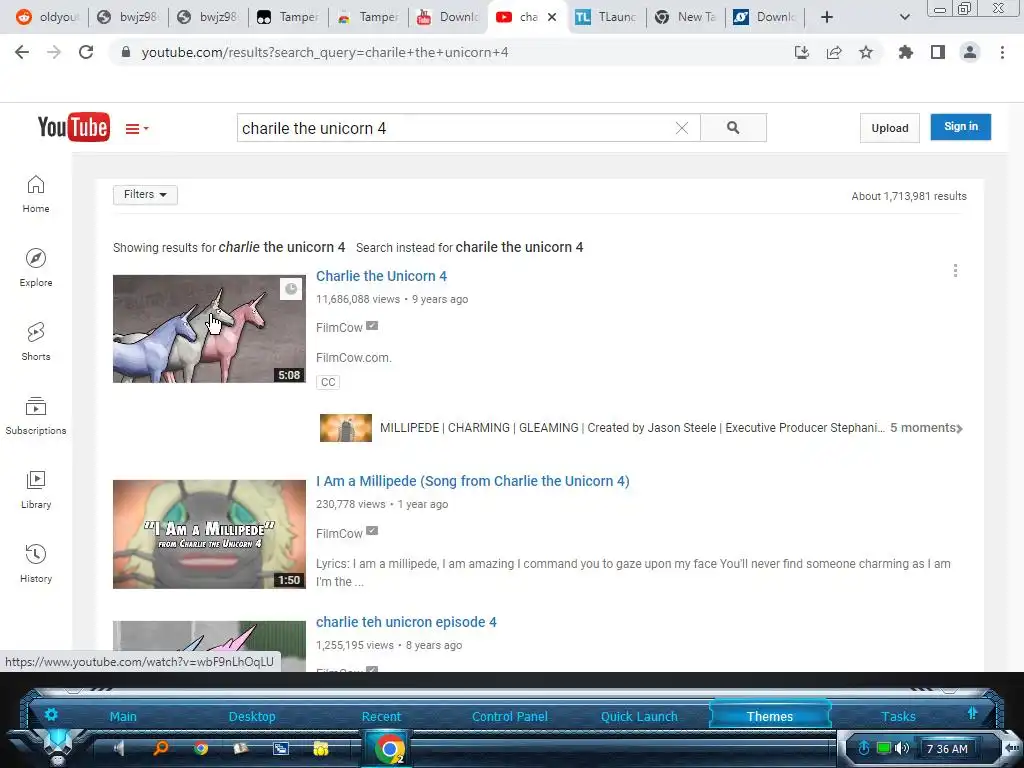
Task: Click the orange search magnifier in taskbar
Action: click(161, 748)
